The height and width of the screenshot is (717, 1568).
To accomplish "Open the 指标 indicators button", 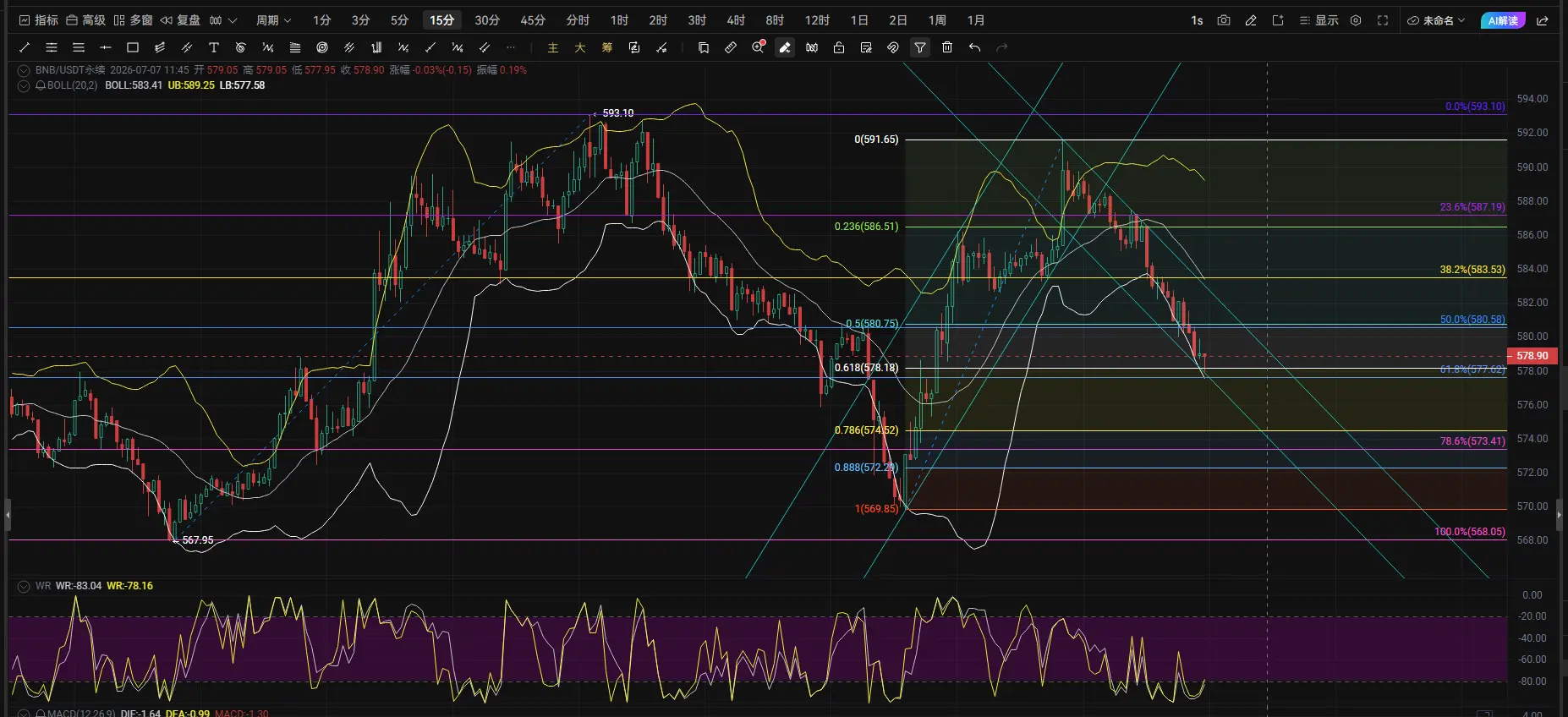I will [x=39, y=20].
